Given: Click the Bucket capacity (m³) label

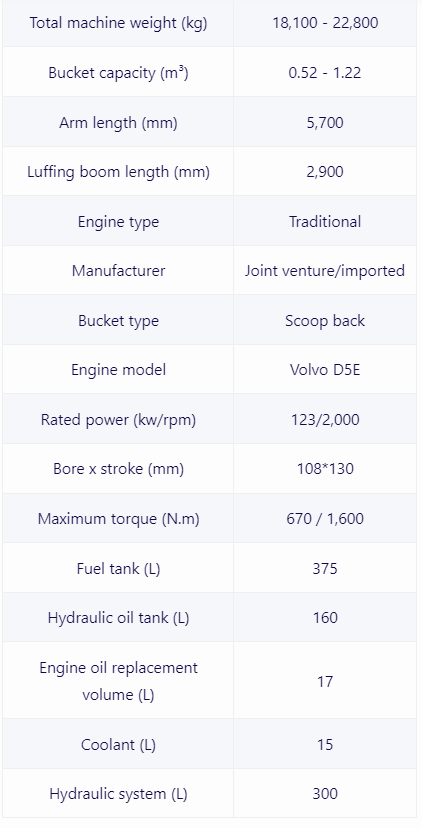Looking at the screenshot, I should [x=118, y=72].
